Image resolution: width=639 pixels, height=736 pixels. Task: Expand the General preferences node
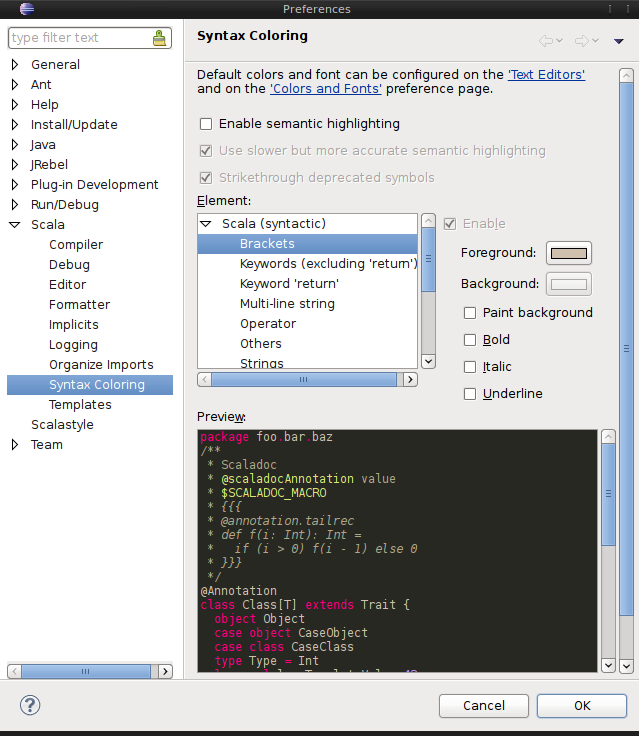click(15, 64)
